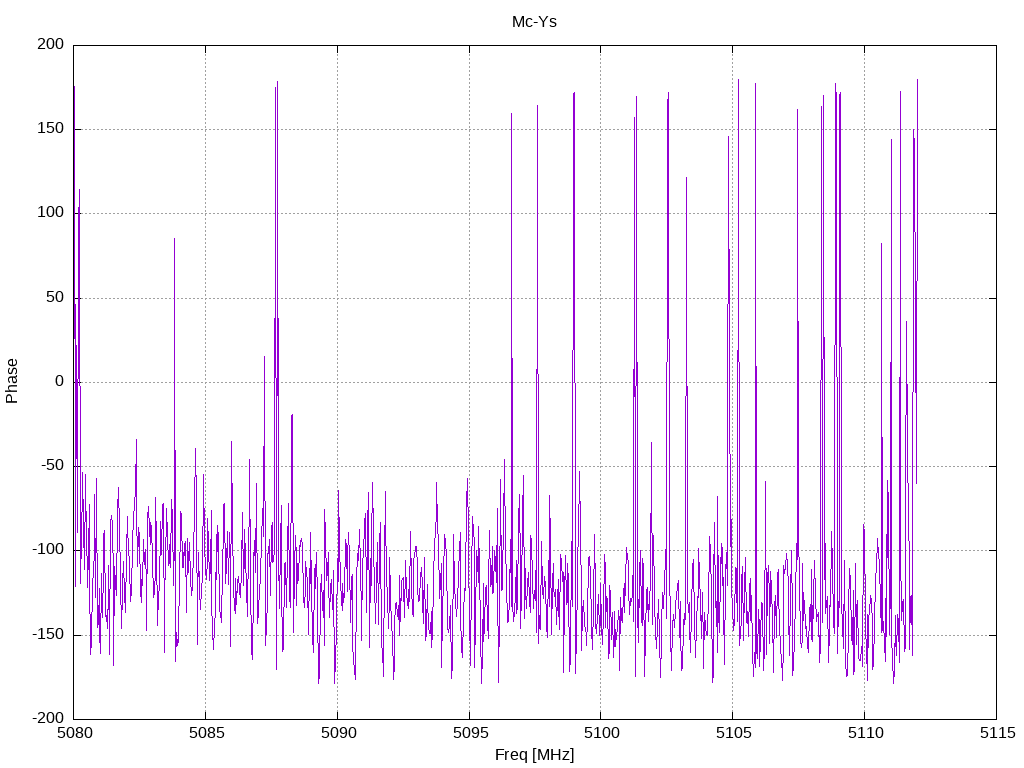Click the x-axis tick label 5100
Viewport: 1024px width, 768px height.
[x=601, y=733]
